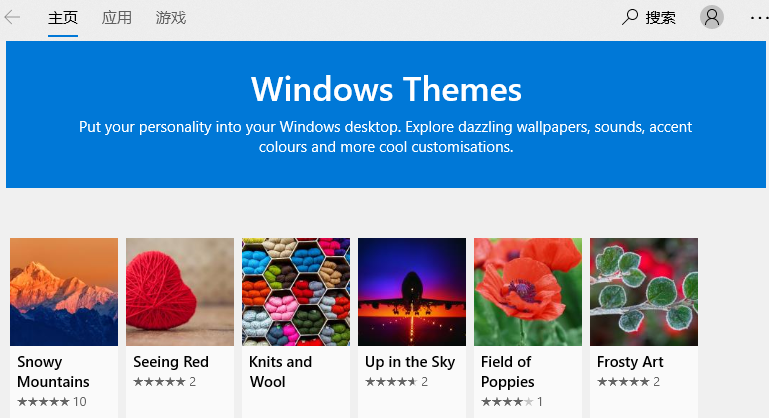Click the Frosty Art title link
The width and height of the screenshot is (769, 418).
[x=630, y=362]
